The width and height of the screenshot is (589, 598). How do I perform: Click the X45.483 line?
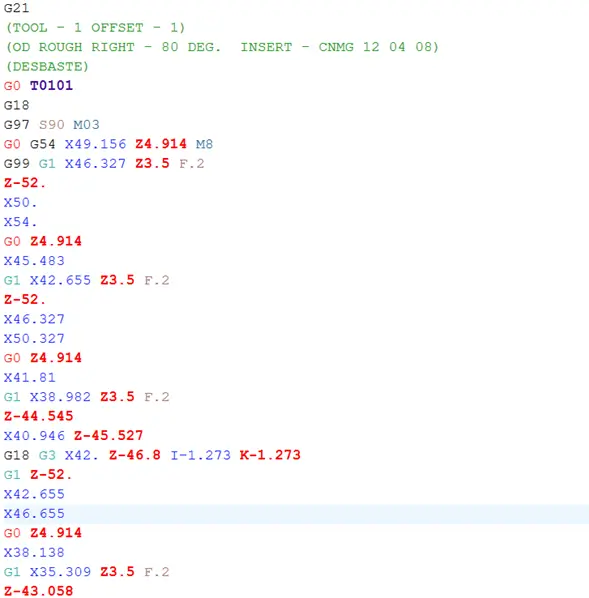(x=34, y=261)
